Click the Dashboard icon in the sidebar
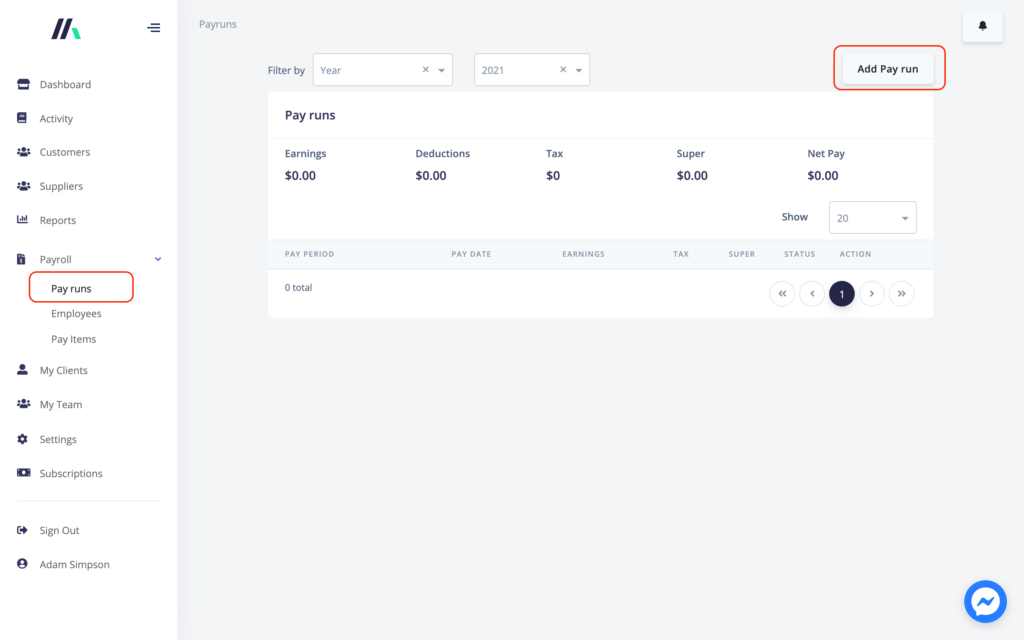 tap(23, 85)
